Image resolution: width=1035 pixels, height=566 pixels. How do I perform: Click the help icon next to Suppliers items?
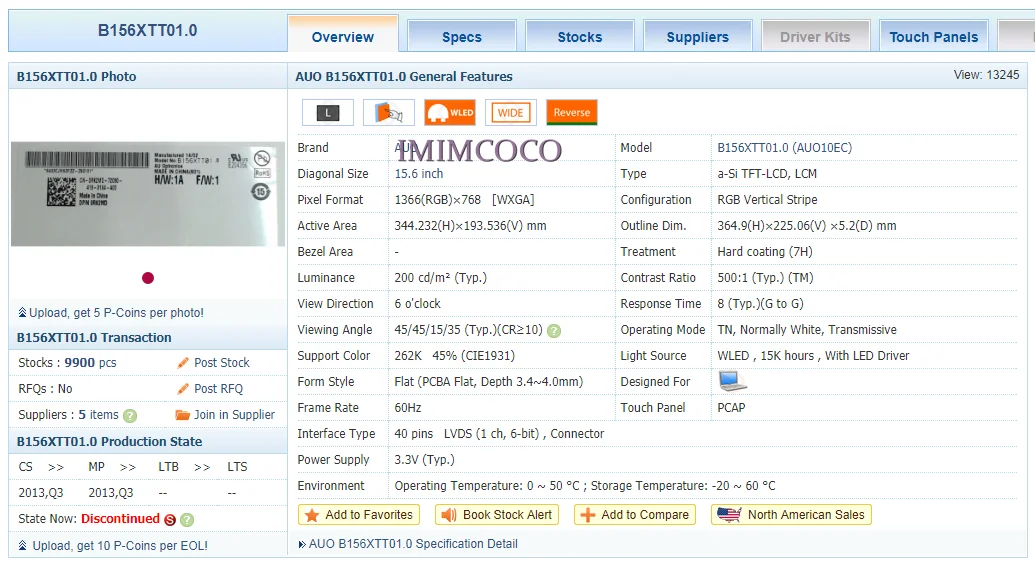tap(130, 415)
